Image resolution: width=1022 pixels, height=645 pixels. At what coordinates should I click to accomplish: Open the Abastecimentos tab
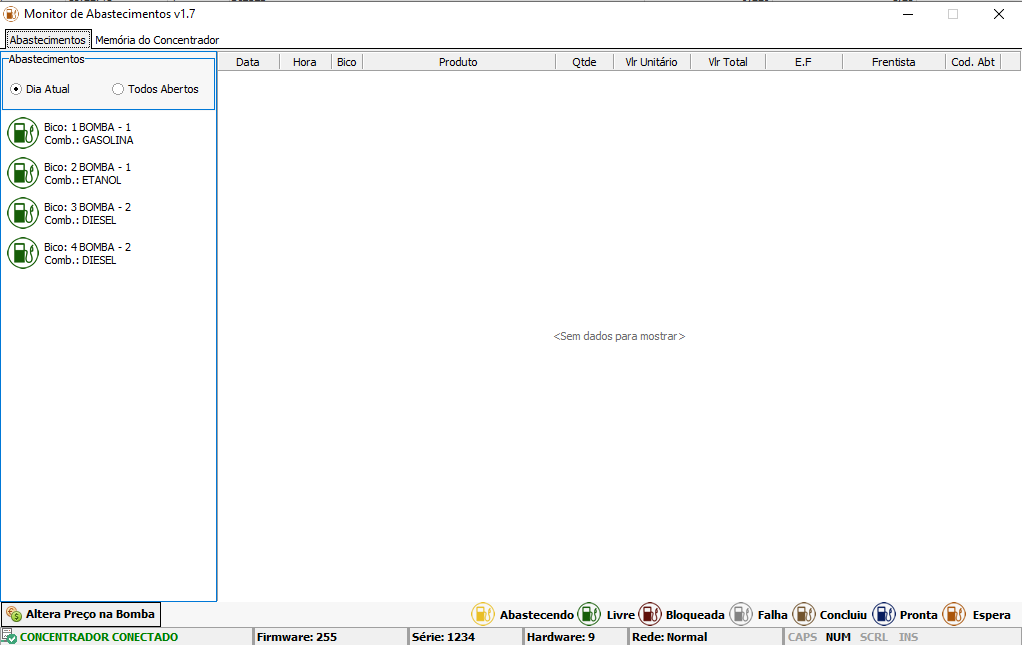pos(47,40)
